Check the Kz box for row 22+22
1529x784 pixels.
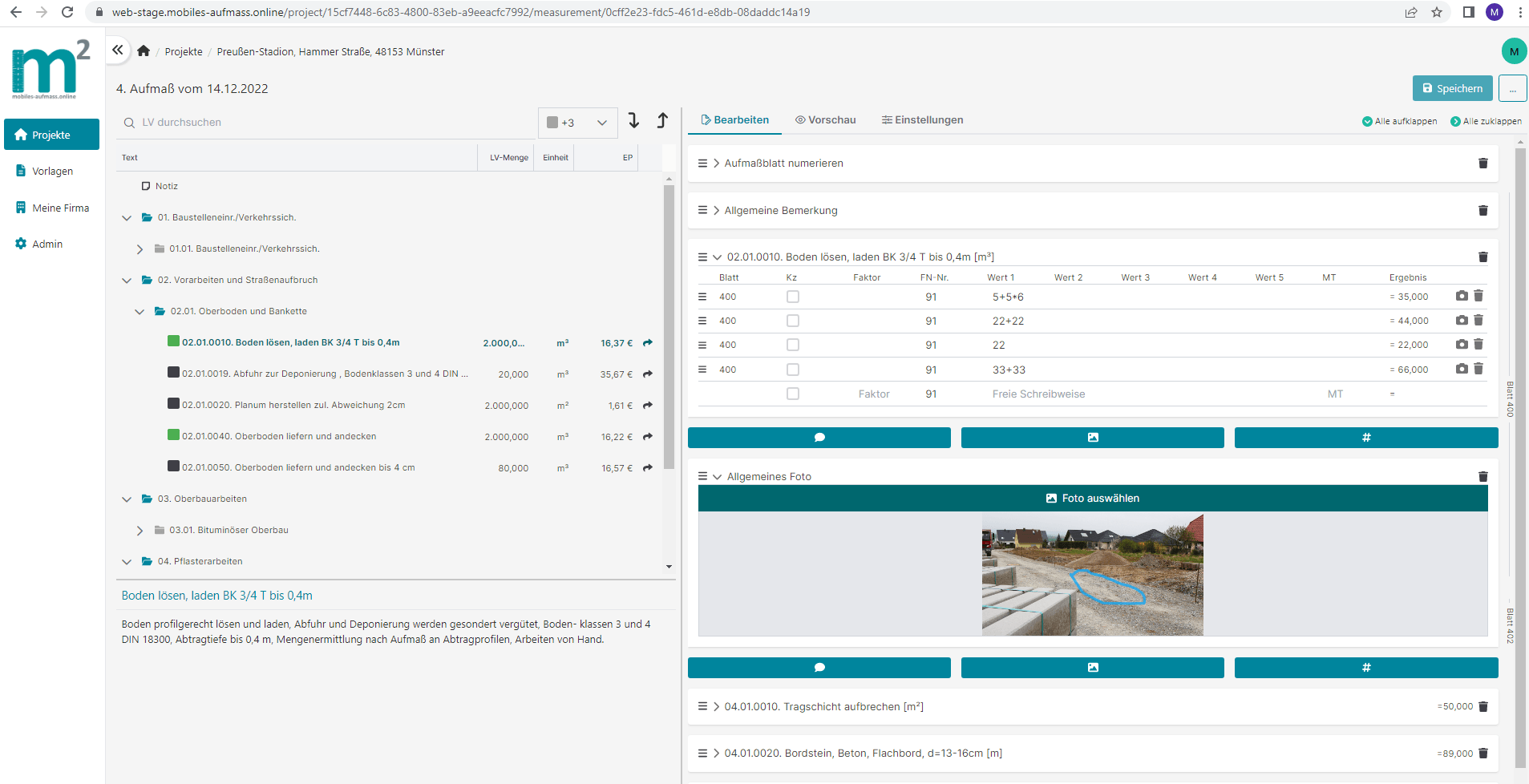click(793, 321)
